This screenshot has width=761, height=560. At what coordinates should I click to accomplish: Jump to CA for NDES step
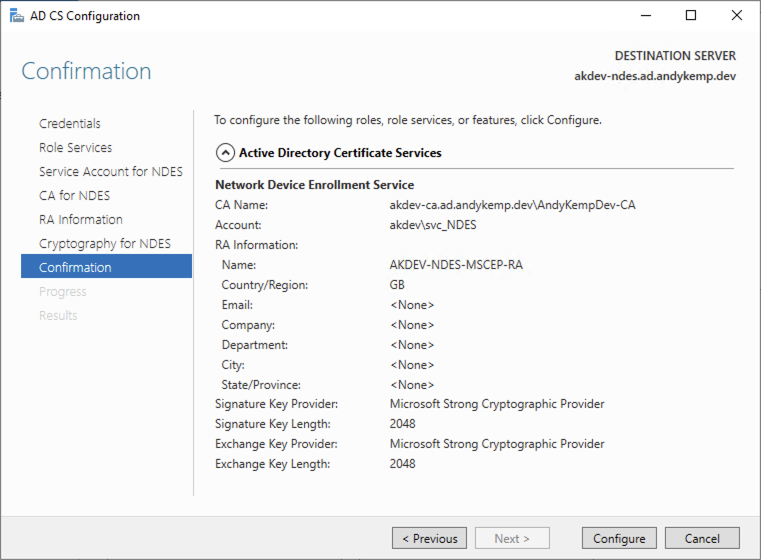(x=75, y=196)
